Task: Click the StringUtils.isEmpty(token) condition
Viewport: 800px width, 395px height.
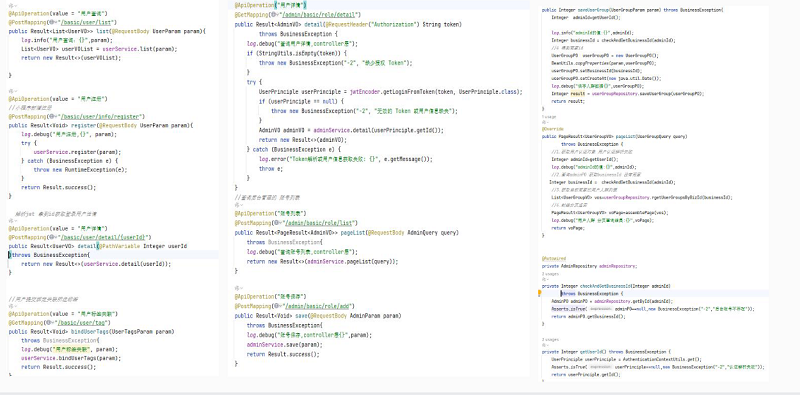Action: point(301,53)
